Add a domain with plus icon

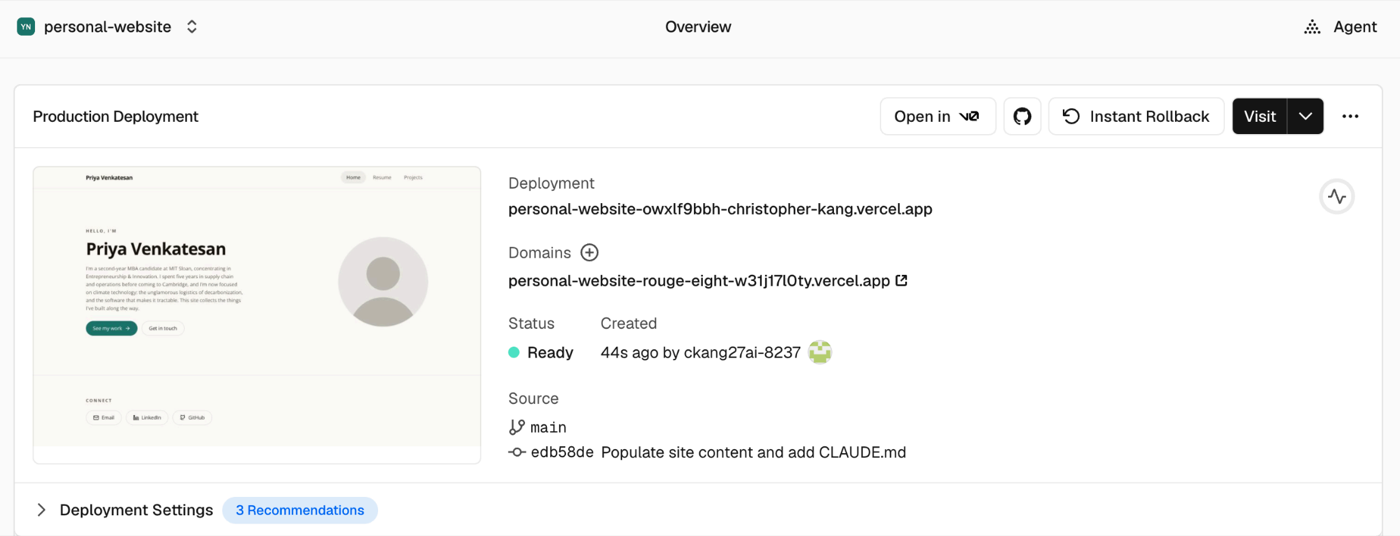[x=589, y=253]
